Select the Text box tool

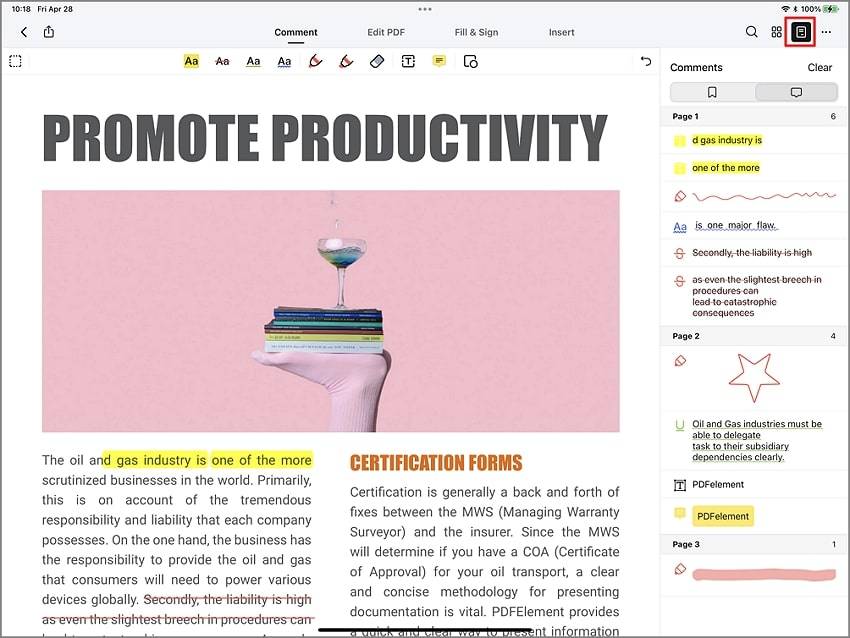[x=408, y=61]
